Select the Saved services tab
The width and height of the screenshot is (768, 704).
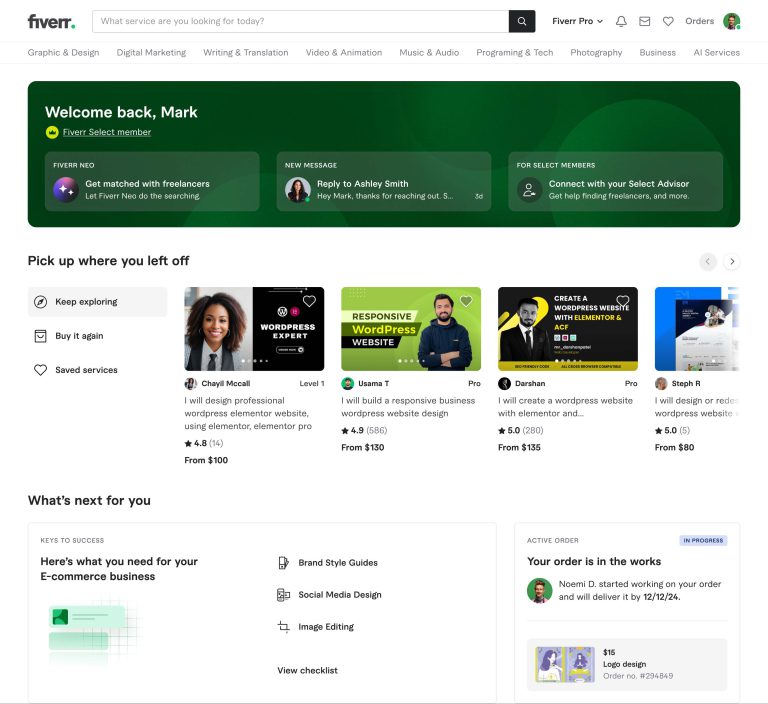(97, 370)
